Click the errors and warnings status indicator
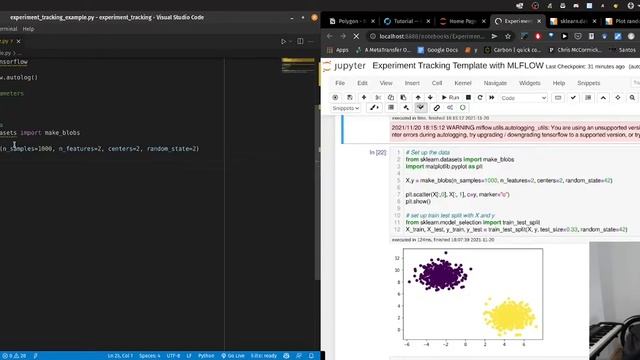This screenshot has height=360, width=640. [x=14, y=356]
